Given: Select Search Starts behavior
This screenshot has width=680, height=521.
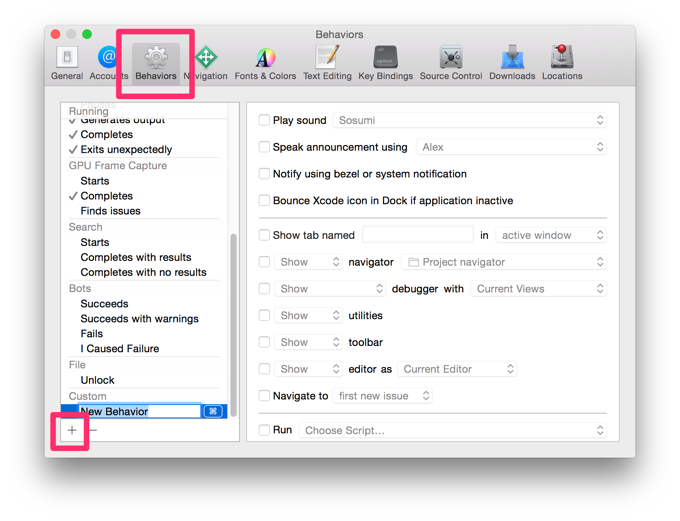Looking at the screenshot, I should [95, 242].
